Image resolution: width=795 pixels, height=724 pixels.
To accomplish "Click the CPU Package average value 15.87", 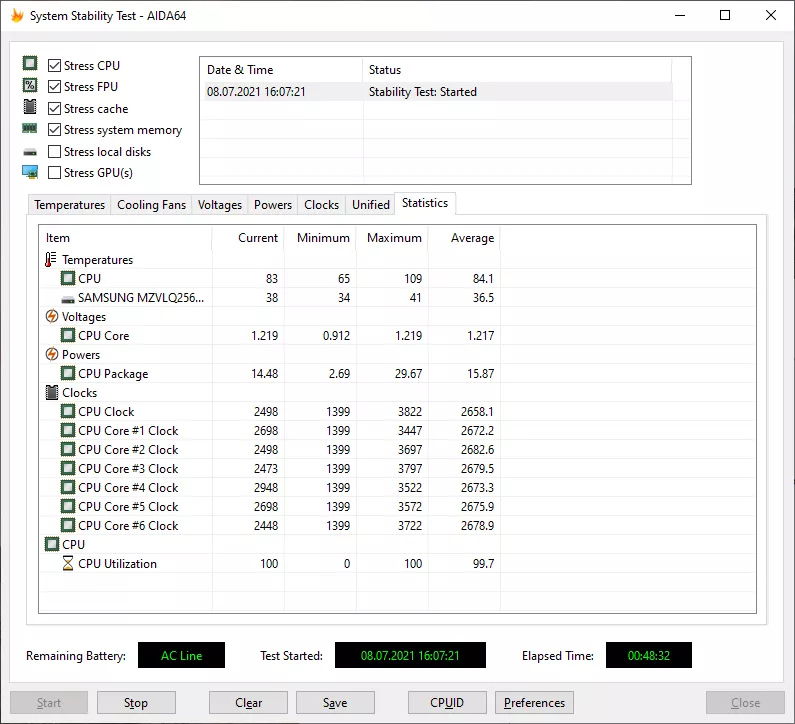I will pos(480,374).
